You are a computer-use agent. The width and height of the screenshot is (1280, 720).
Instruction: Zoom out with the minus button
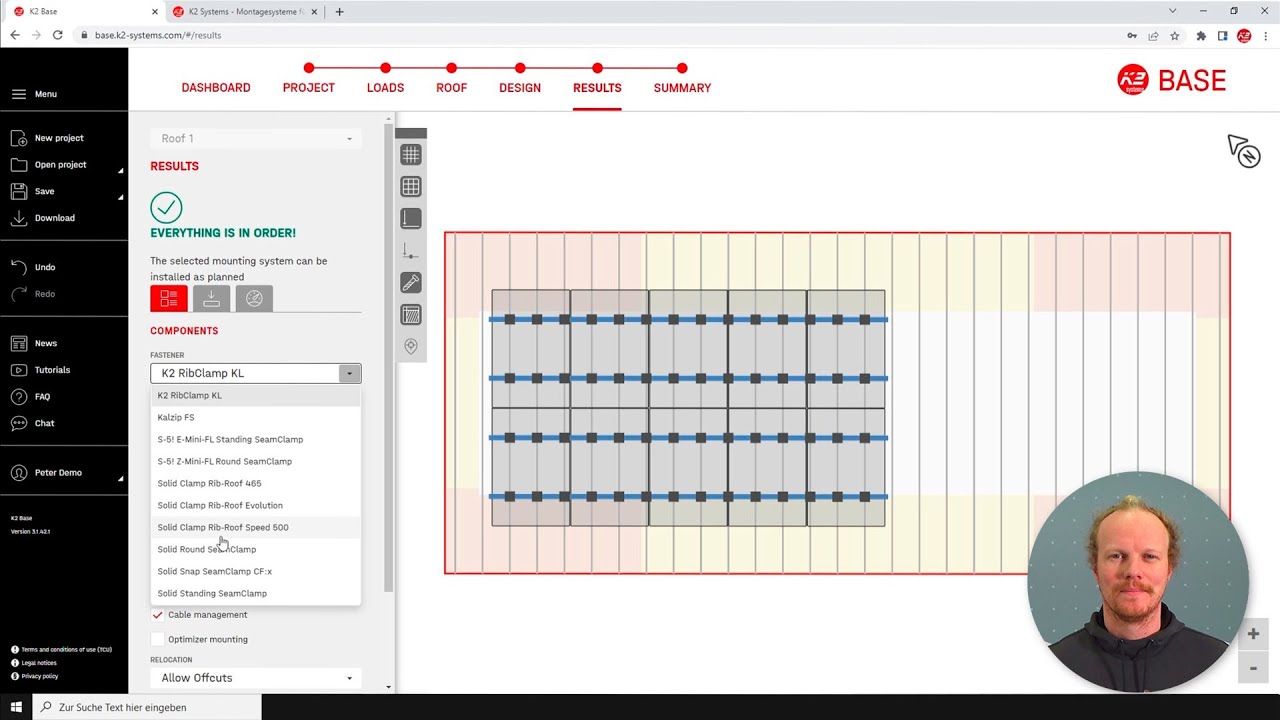[1253, 668]
